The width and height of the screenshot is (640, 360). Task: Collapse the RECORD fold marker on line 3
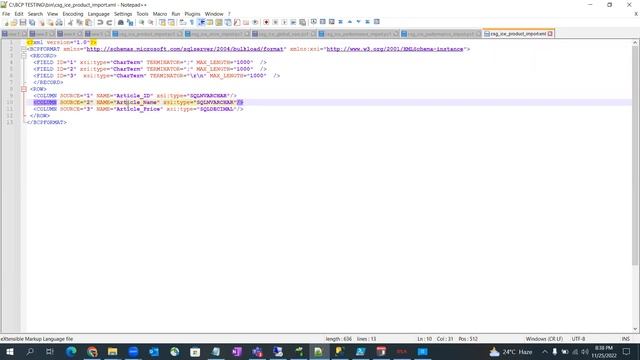[24, 56]
